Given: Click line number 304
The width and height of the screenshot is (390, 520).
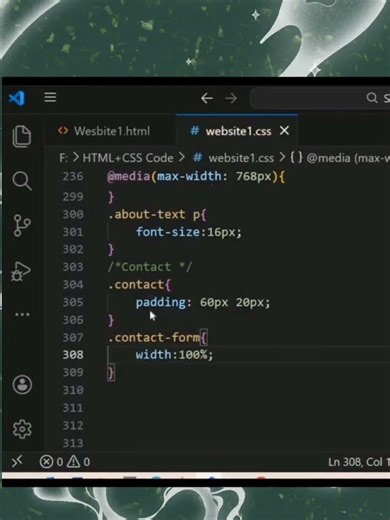Looking at the screenshot, I should pyautogui.click(x=73, y=284).
